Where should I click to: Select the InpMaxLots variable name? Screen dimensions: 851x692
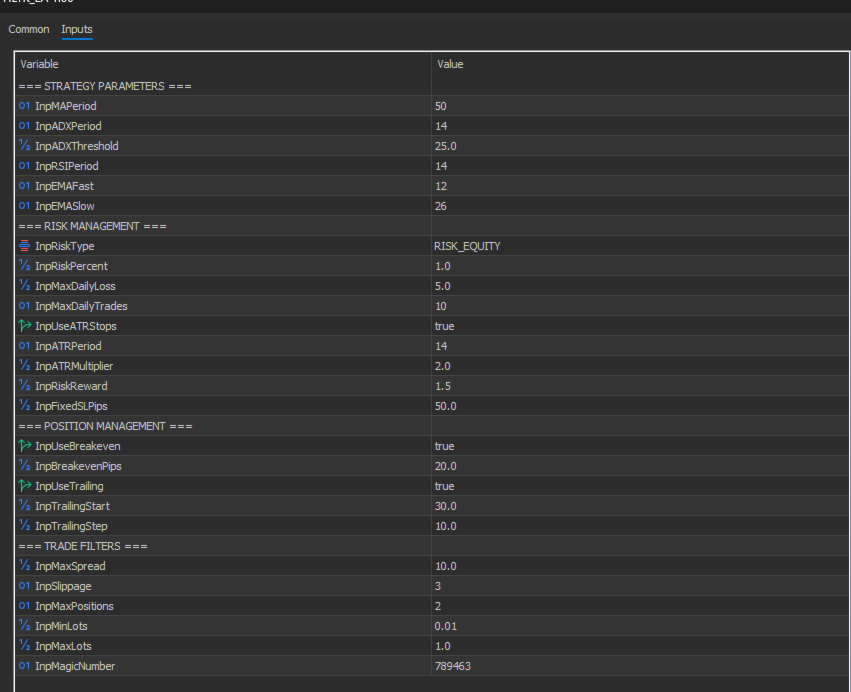[63, 646]
